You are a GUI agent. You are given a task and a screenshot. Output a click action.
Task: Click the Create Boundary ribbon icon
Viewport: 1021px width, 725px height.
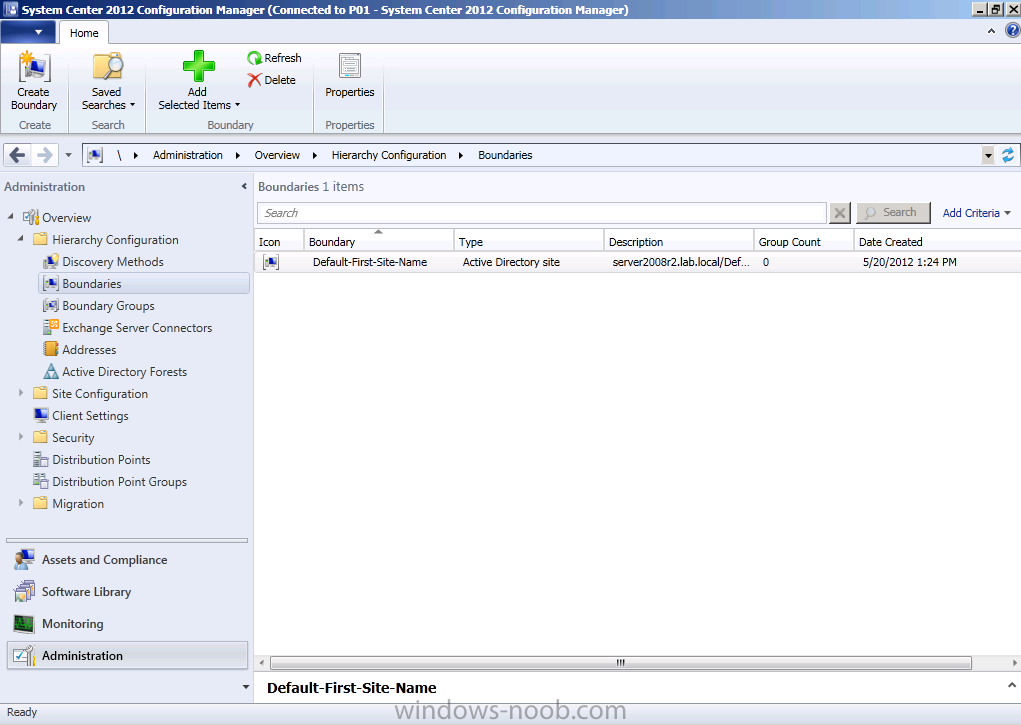pyautogui.click(x=34, y=81)
